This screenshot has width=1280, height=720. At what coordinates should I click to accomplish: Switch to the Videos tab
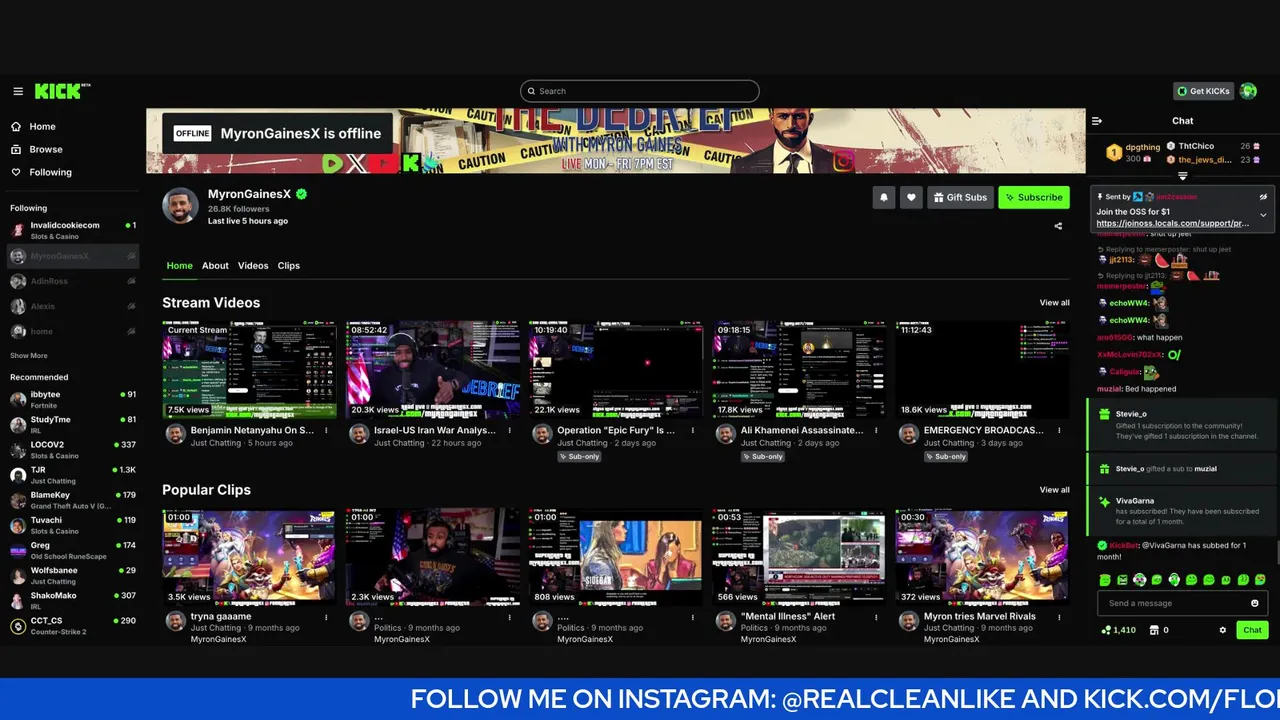(253, 266)
